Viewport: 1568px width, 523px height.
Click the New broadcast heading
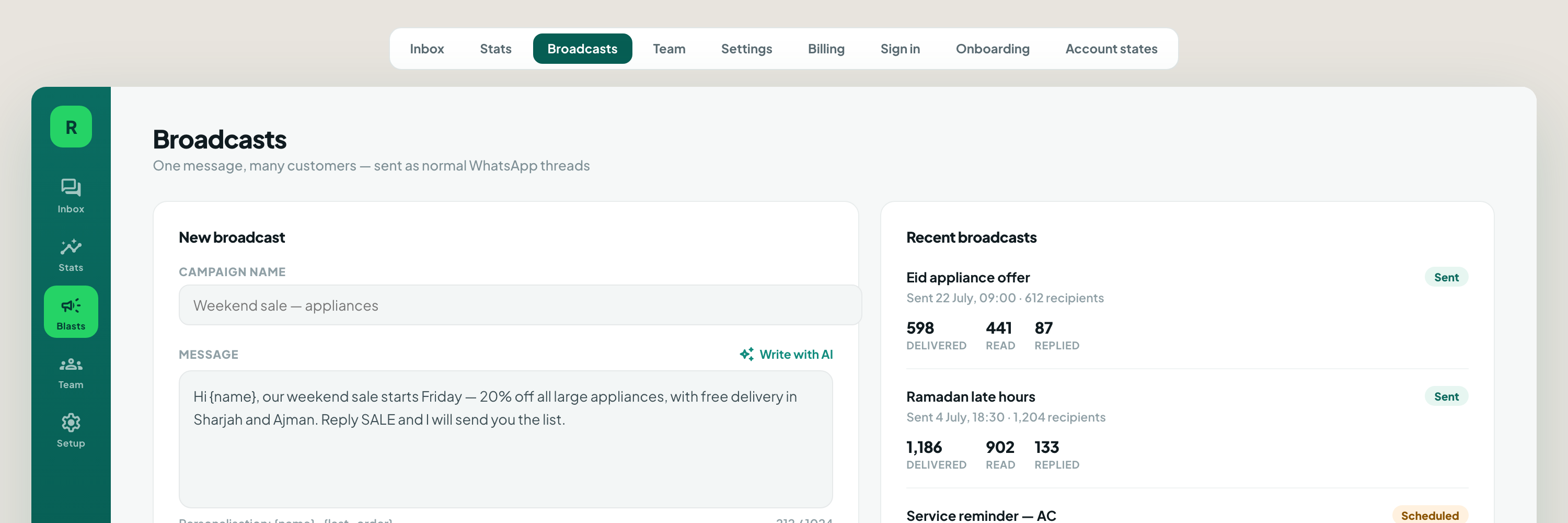click(232, 237)
